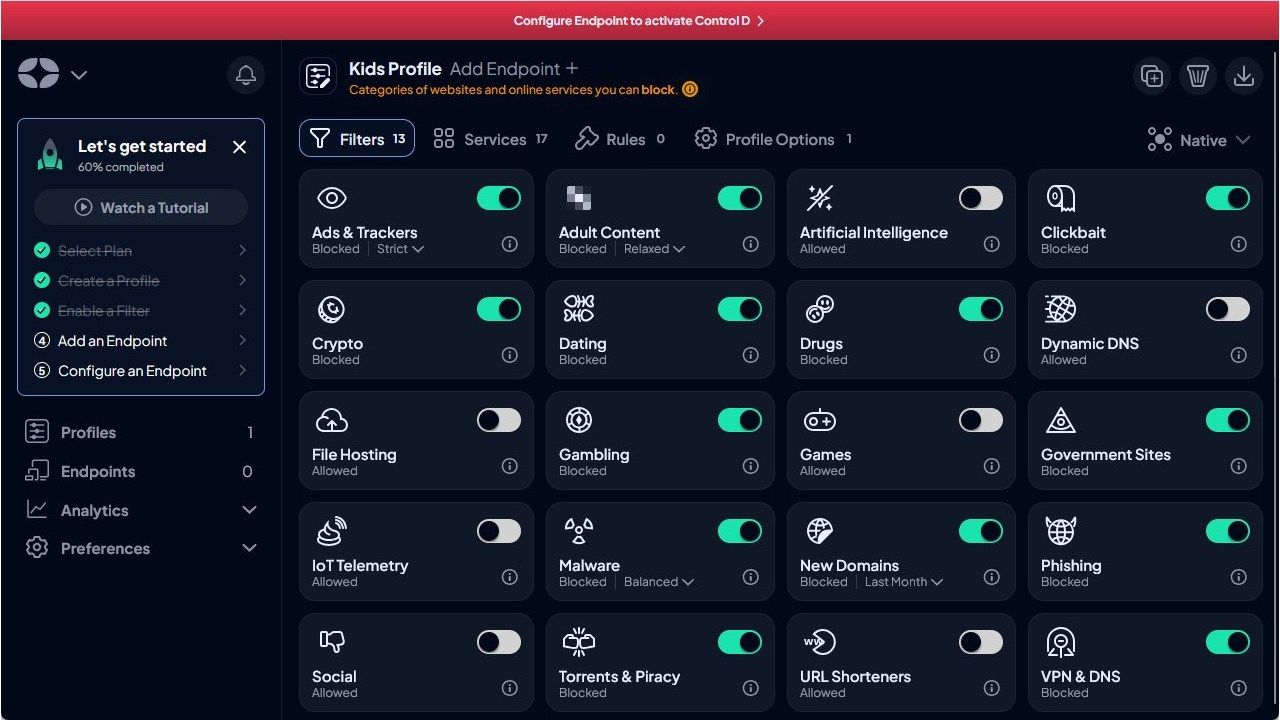Click the Control D logo
Viewport: 1280px width, 720px height.
pyautogui.click(x=38, y=73)
